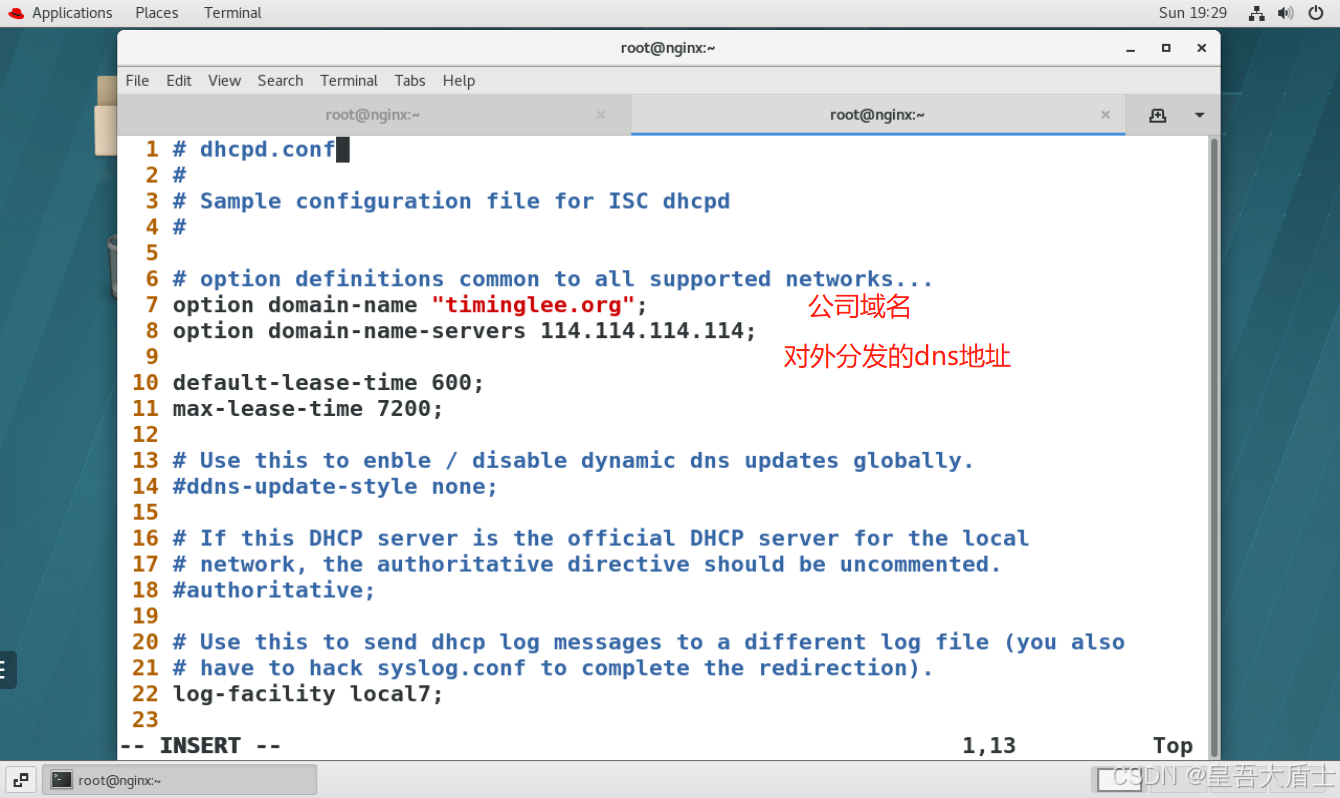Click the power icon in top panel

(1315, 13)
